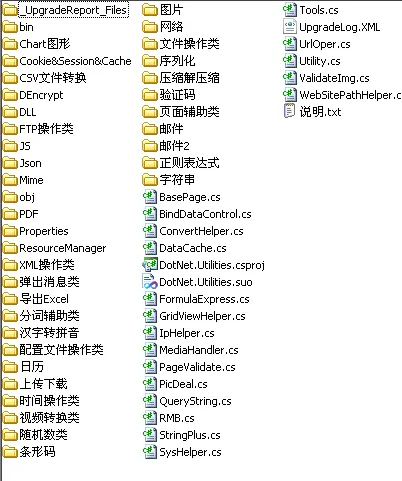Click the ResourceManager folder name
402x481 pixels.
tap(63, 248)
